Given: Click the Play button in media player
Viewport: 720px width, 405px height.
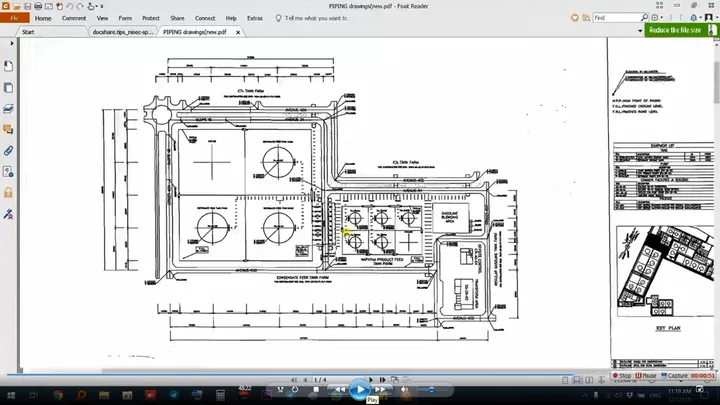Looking at the screenshot, I should (360, 389).
